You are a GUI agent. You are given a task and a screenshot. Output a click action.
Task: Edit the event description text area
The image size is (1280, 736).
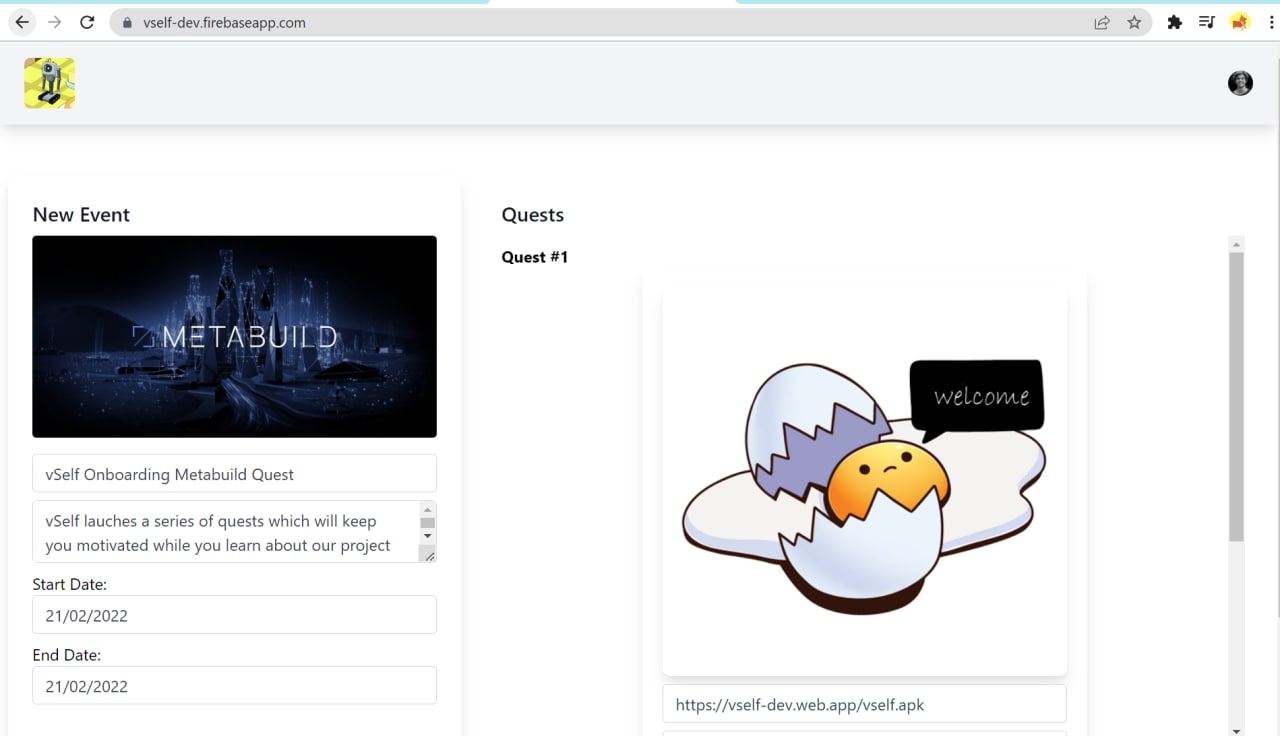coord(225,532)
